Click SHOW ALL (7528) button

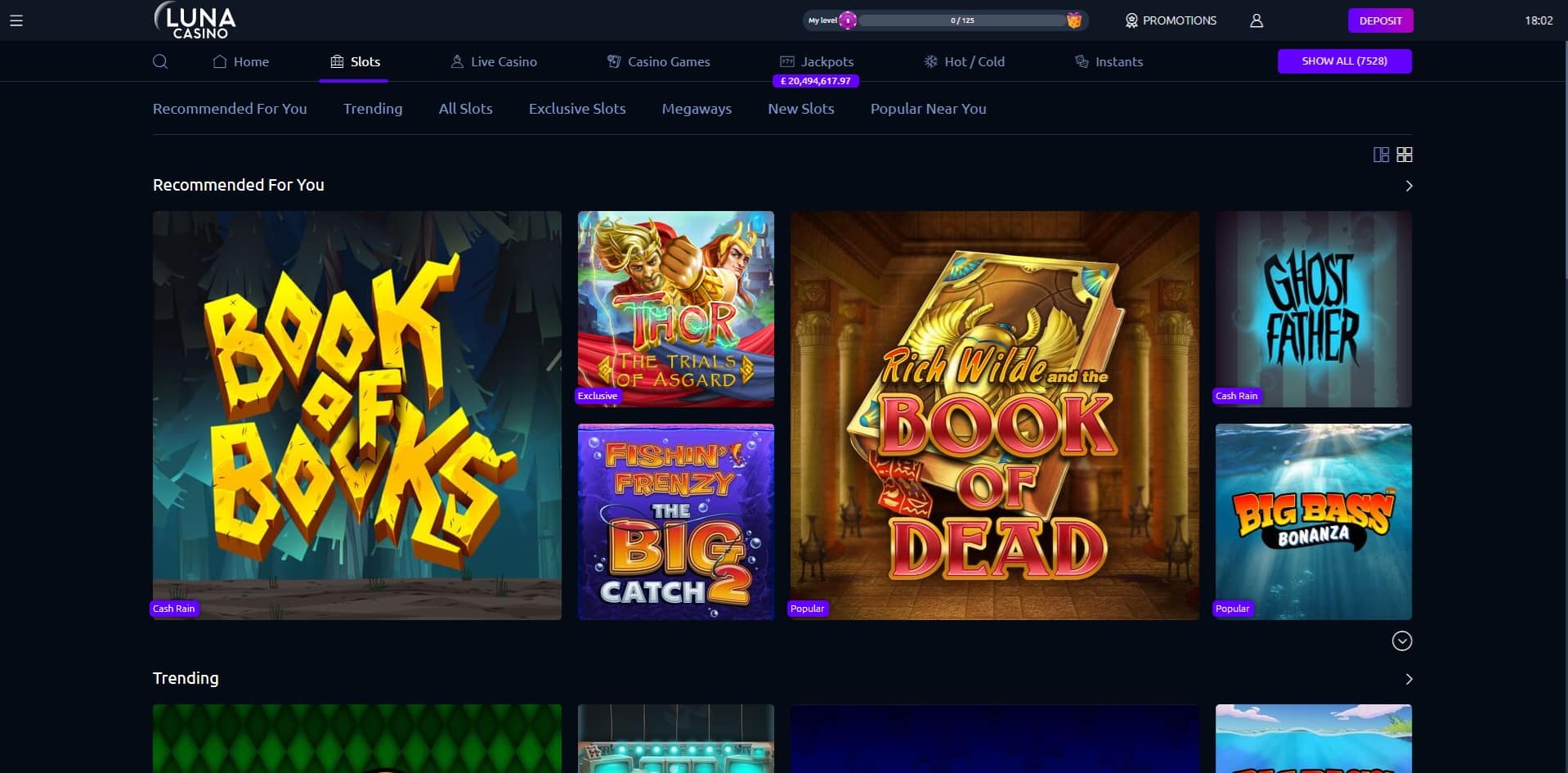pos(1344,61)
